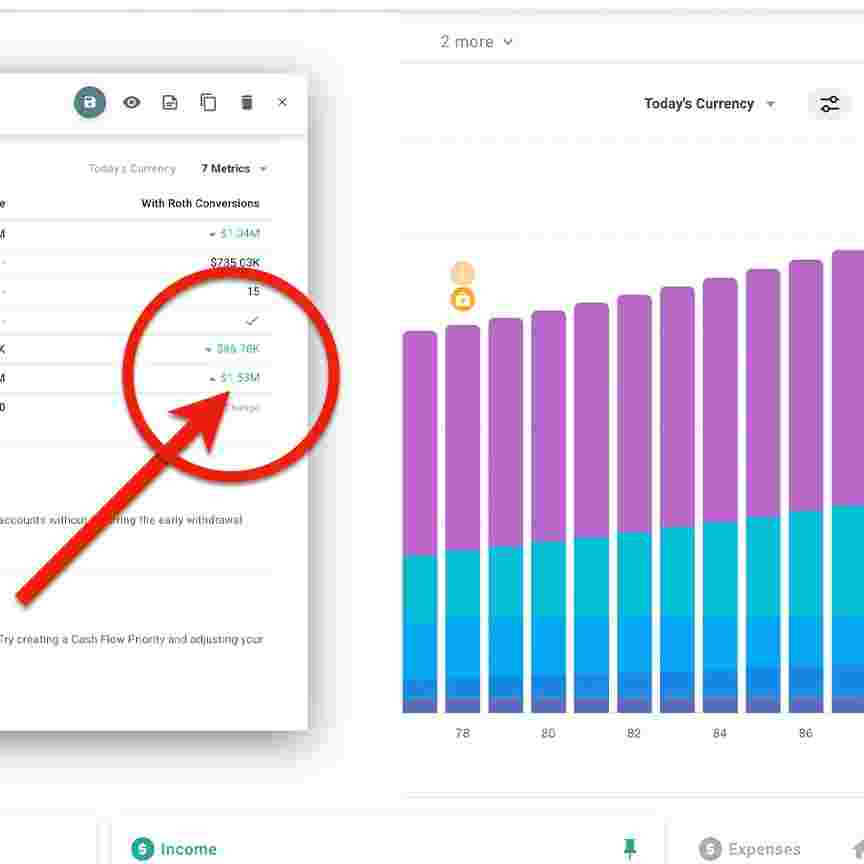Open the Income section
Image resolution: width=864 pixels, height=864 pixels.
tap(188, 849)
